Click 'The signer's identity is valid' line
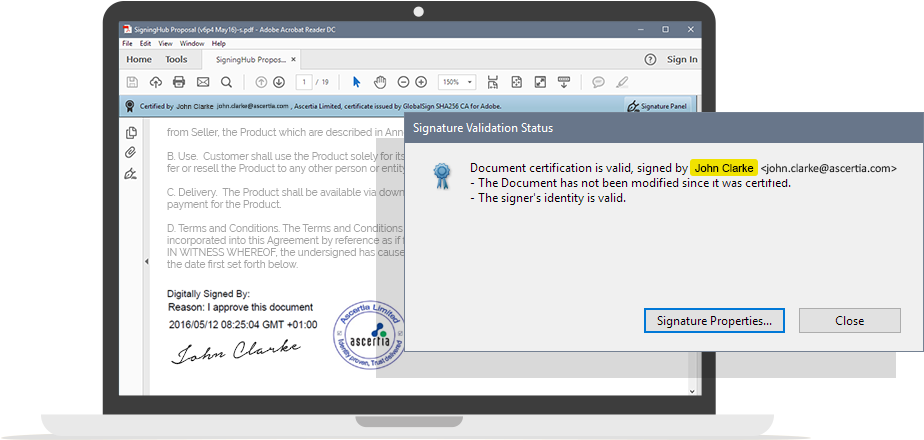Image resolution: width=924 pixels, height=440 pixels. pos(548,198)
